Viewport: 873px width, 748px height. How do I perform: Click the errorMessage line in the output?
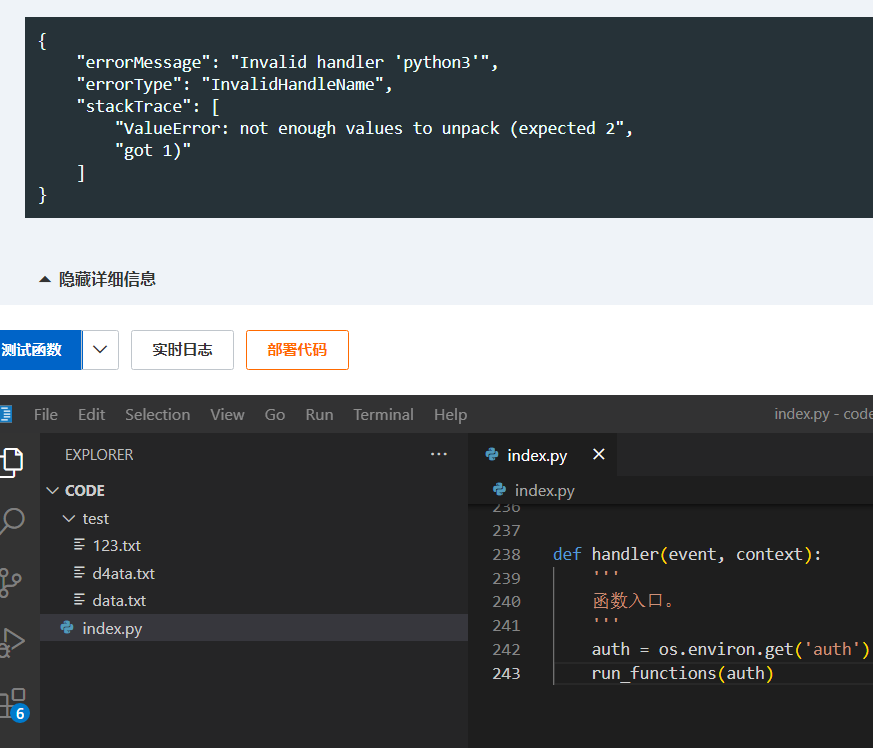(287, 62)
